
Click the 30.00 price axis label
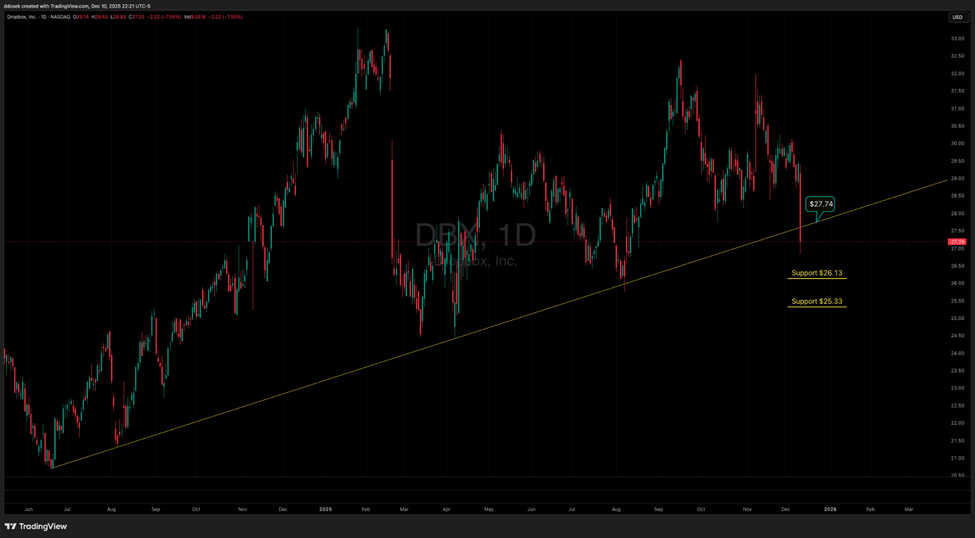[x=956, y=143]
